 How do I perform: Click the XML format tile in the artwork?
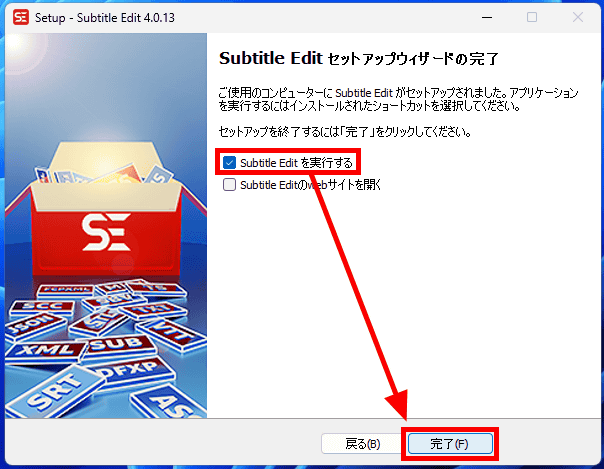click(46, 350)
